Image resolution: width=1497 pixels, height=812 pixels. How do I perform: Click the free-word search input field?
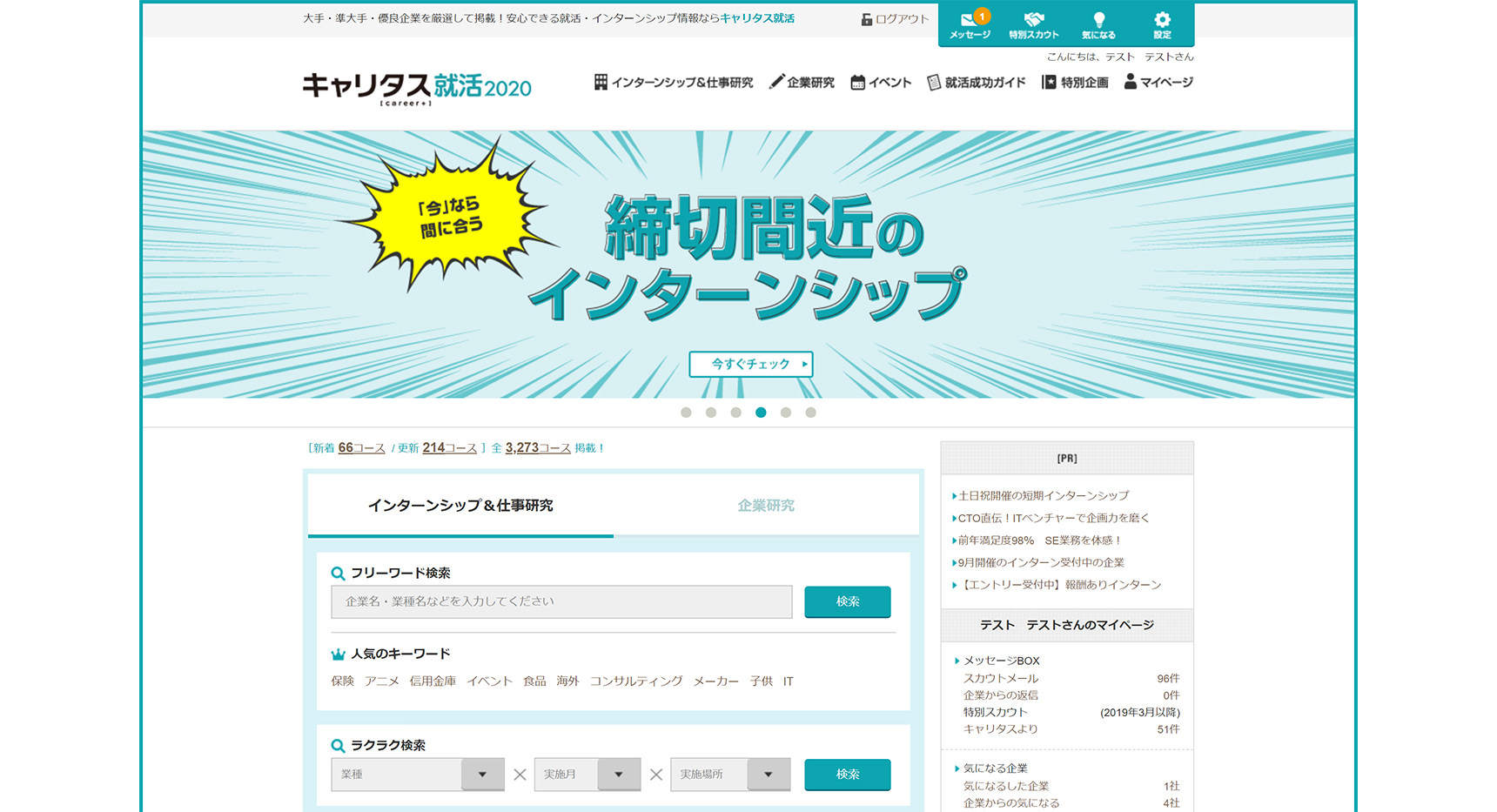pos(561,601)
